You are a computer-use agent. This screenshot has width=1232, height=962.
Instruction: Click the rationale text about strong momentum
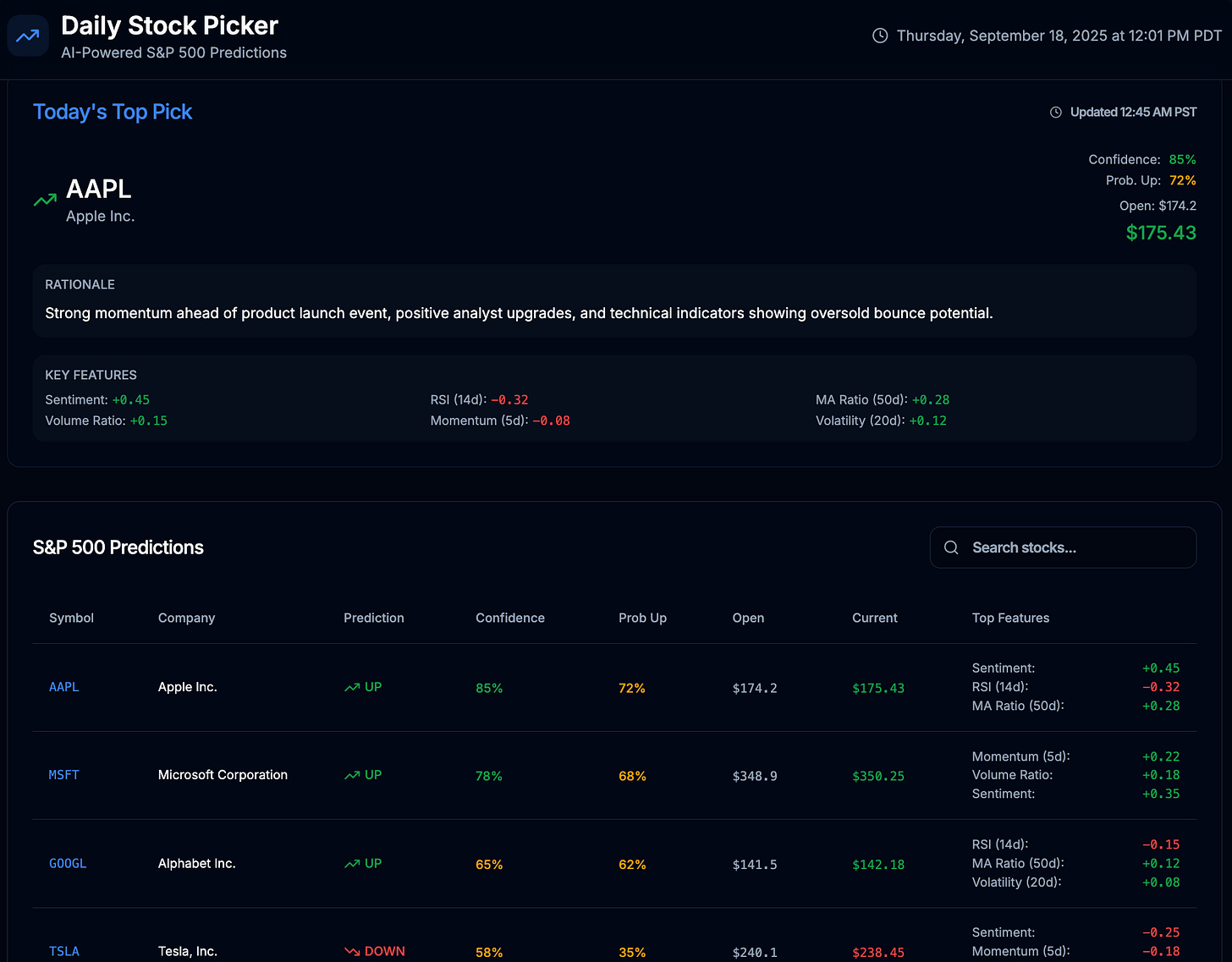pyautogui.click(x=519, y=313)
